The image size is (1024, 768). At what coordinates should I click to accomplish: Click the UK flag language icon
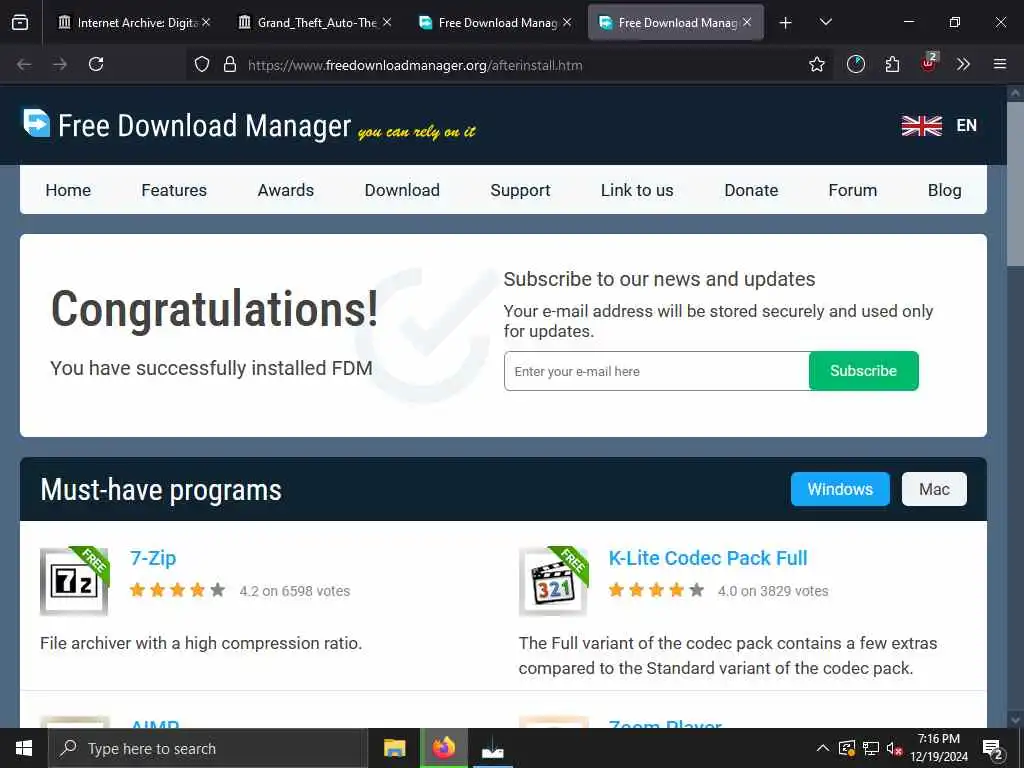921,125
